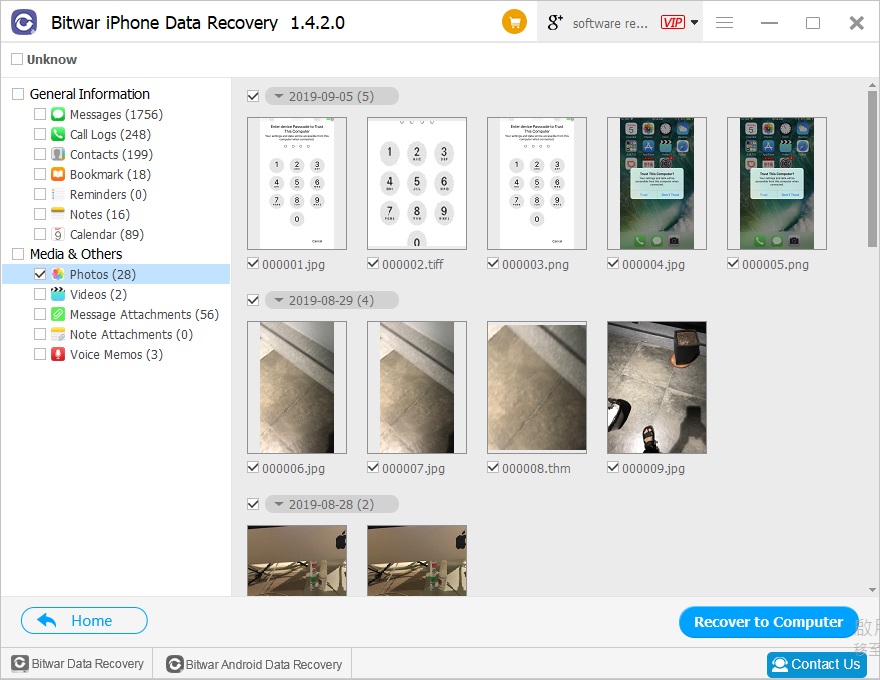880x680 pixels.
Task: Click the Messages green bubble icon
Action: (58, 114)
